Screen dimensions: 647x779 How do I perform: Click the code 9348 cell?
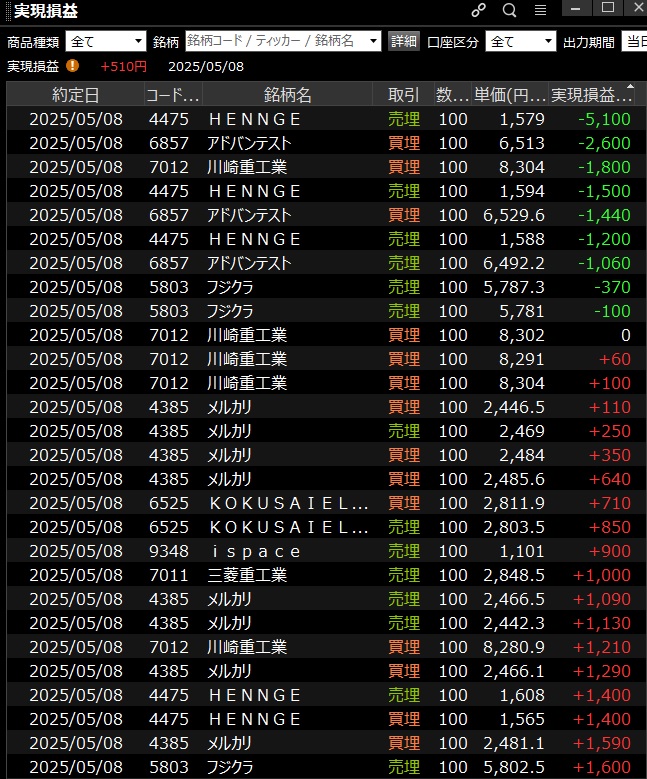tap(169, 551)
